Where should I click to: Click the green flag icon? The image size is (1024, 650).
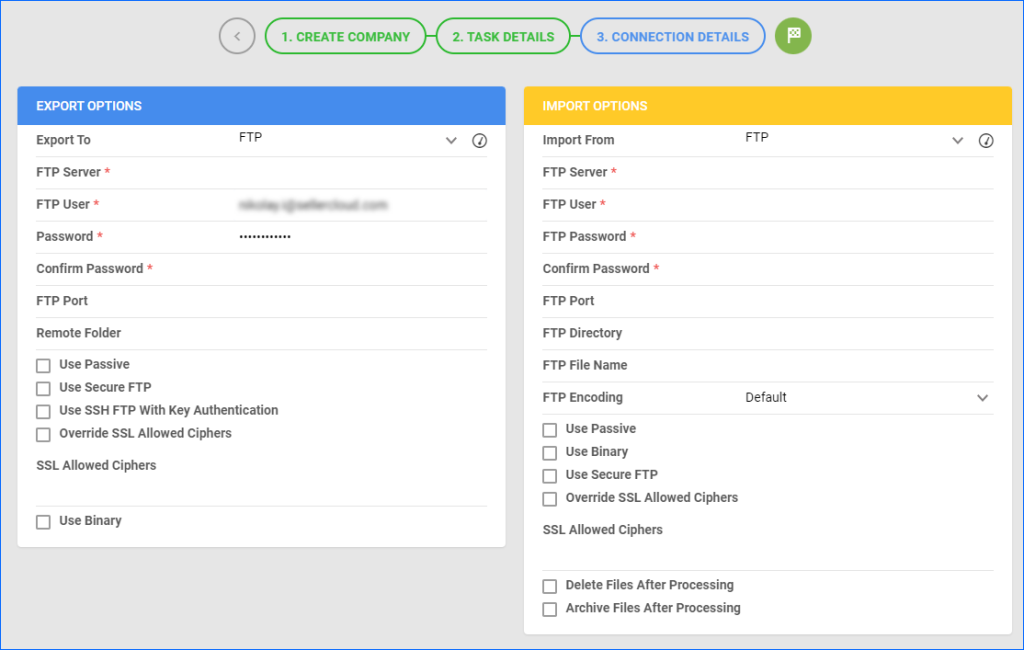click(x=793, y=36)
